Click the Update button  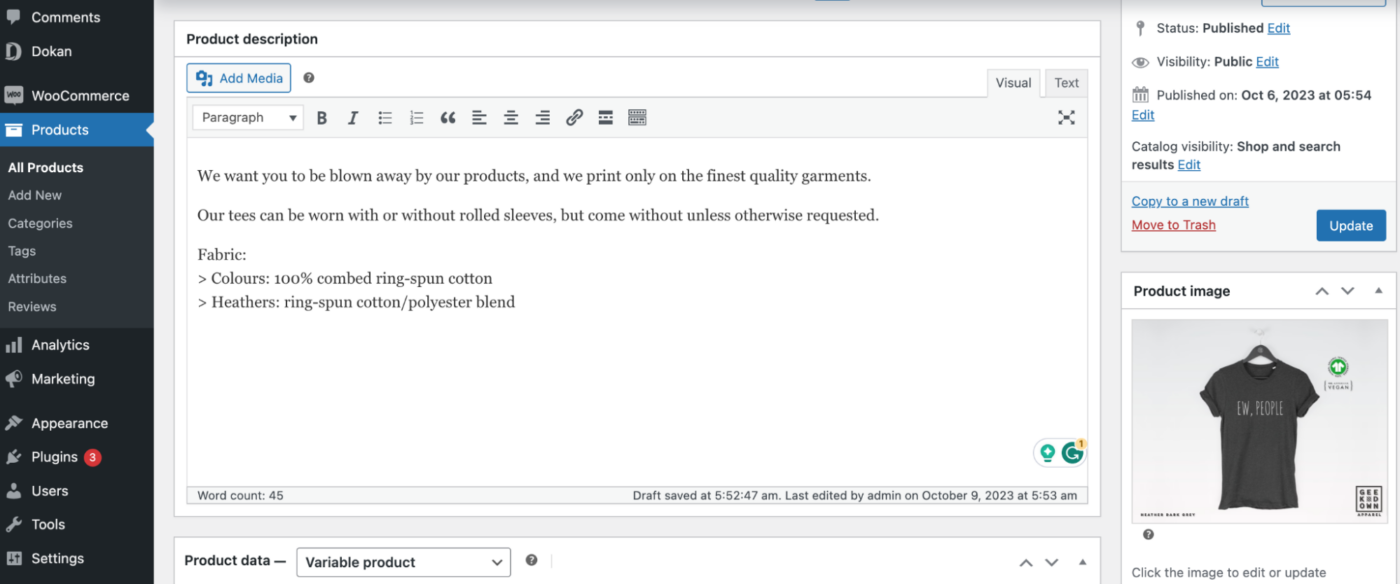click(x=1351, y=225)
